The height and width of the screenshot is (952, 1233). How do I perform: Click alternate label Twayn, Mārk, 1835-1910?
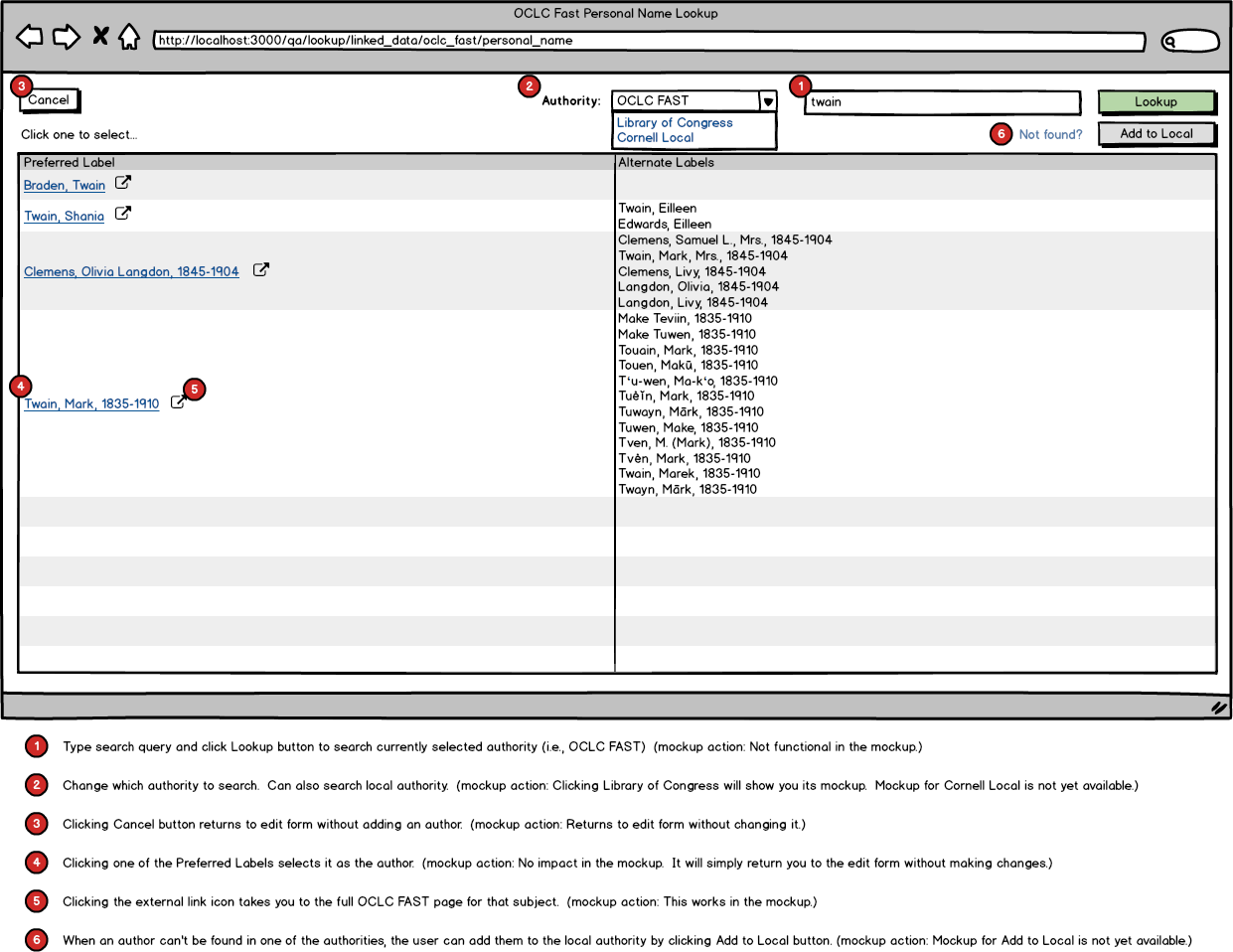[x=688, y=490]
